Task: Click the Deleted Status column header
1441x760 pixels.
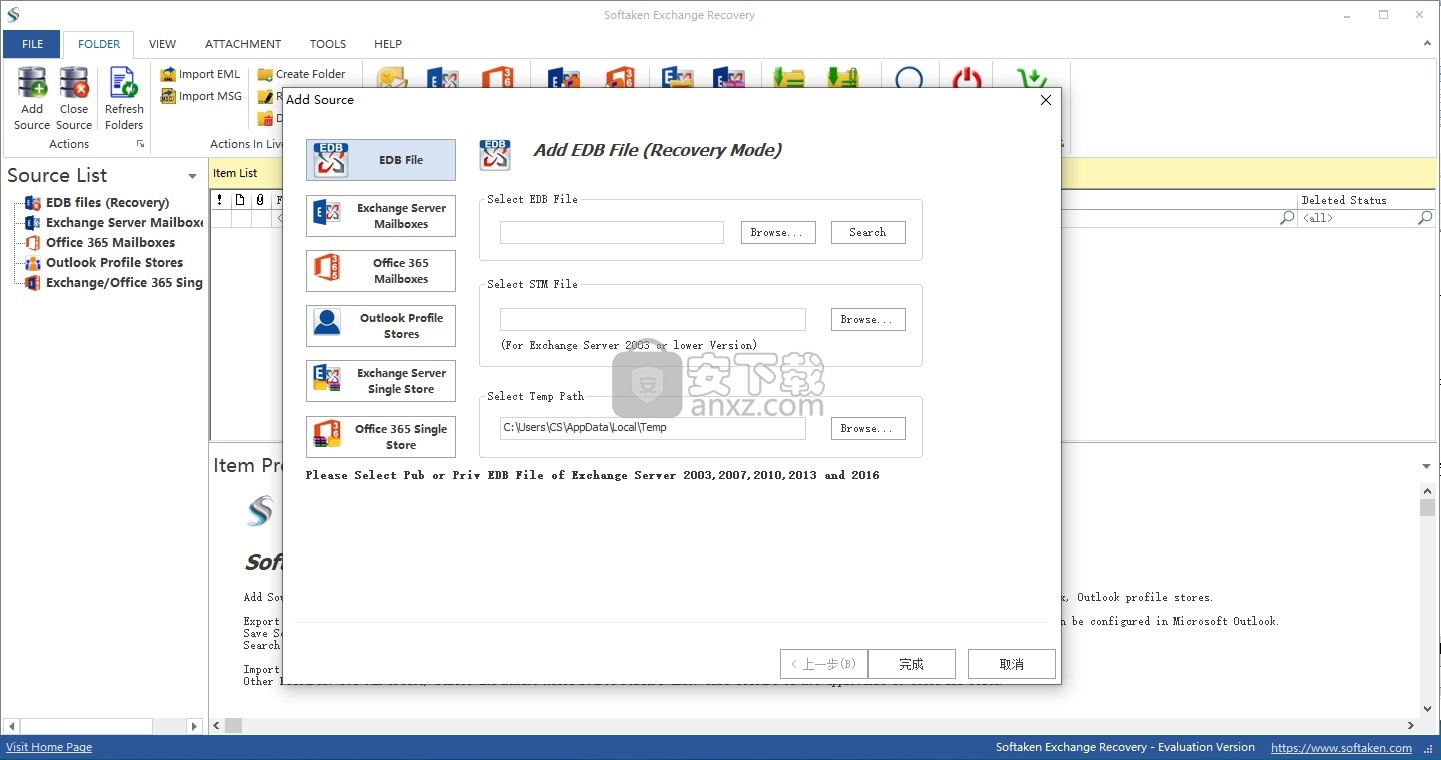Action: tap(1367, 200)
